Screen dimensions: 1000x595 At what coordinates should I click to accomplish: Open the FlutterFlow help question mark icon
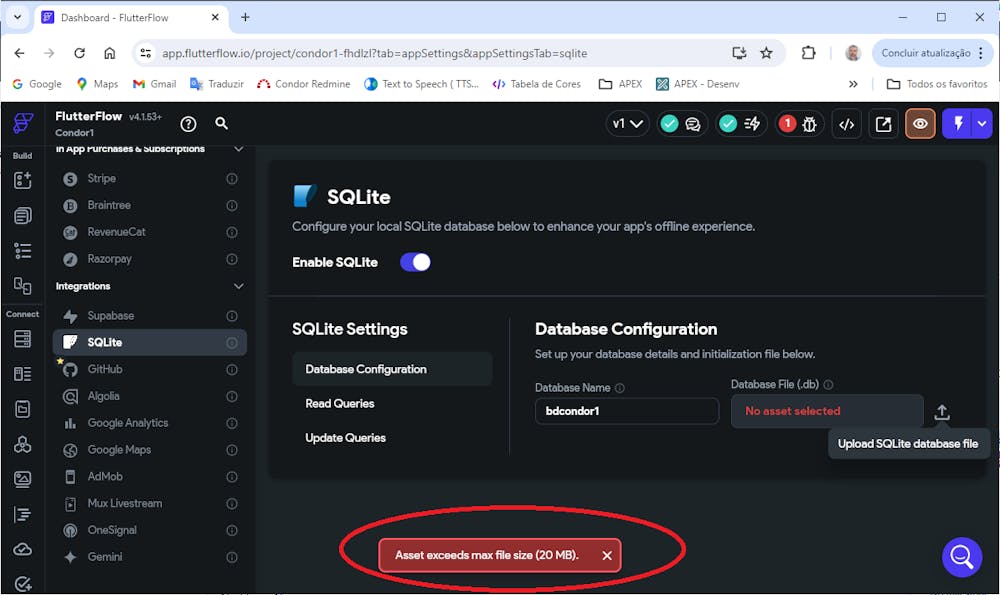(188, 124)
